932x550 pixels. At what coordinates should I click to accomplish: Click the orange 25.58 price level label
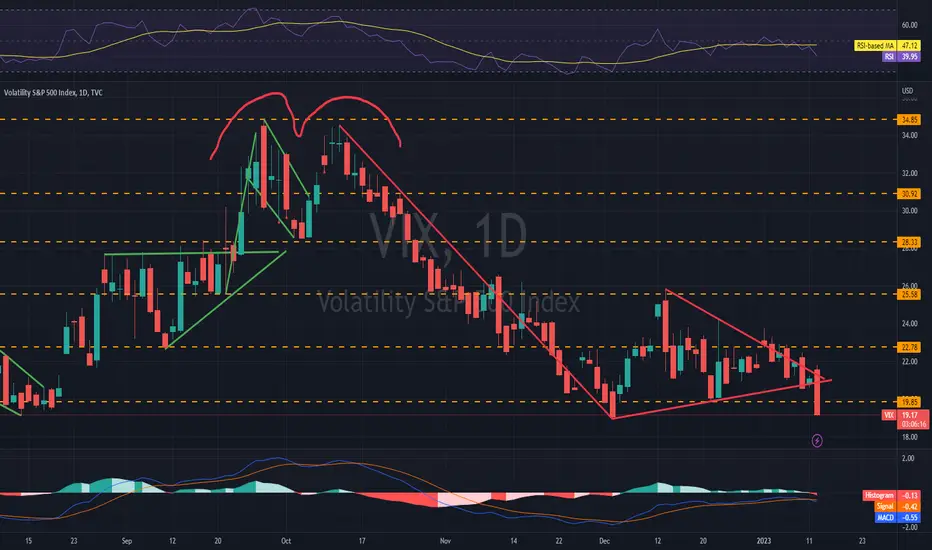click(x=909, y=294)
